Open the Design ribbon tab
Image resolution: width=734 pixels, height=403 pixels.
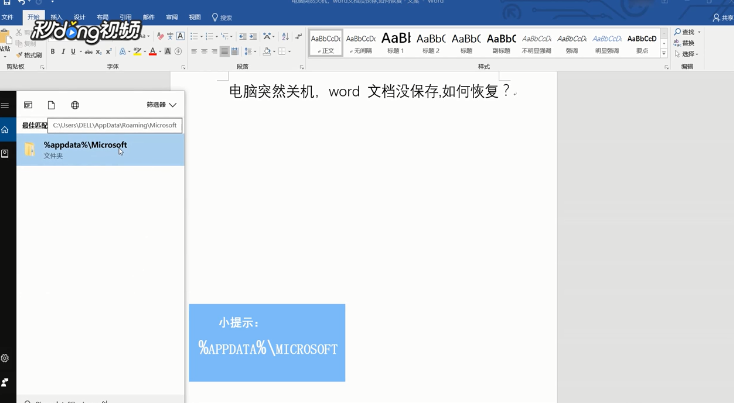pyautogui.click(x=79, y=17)
